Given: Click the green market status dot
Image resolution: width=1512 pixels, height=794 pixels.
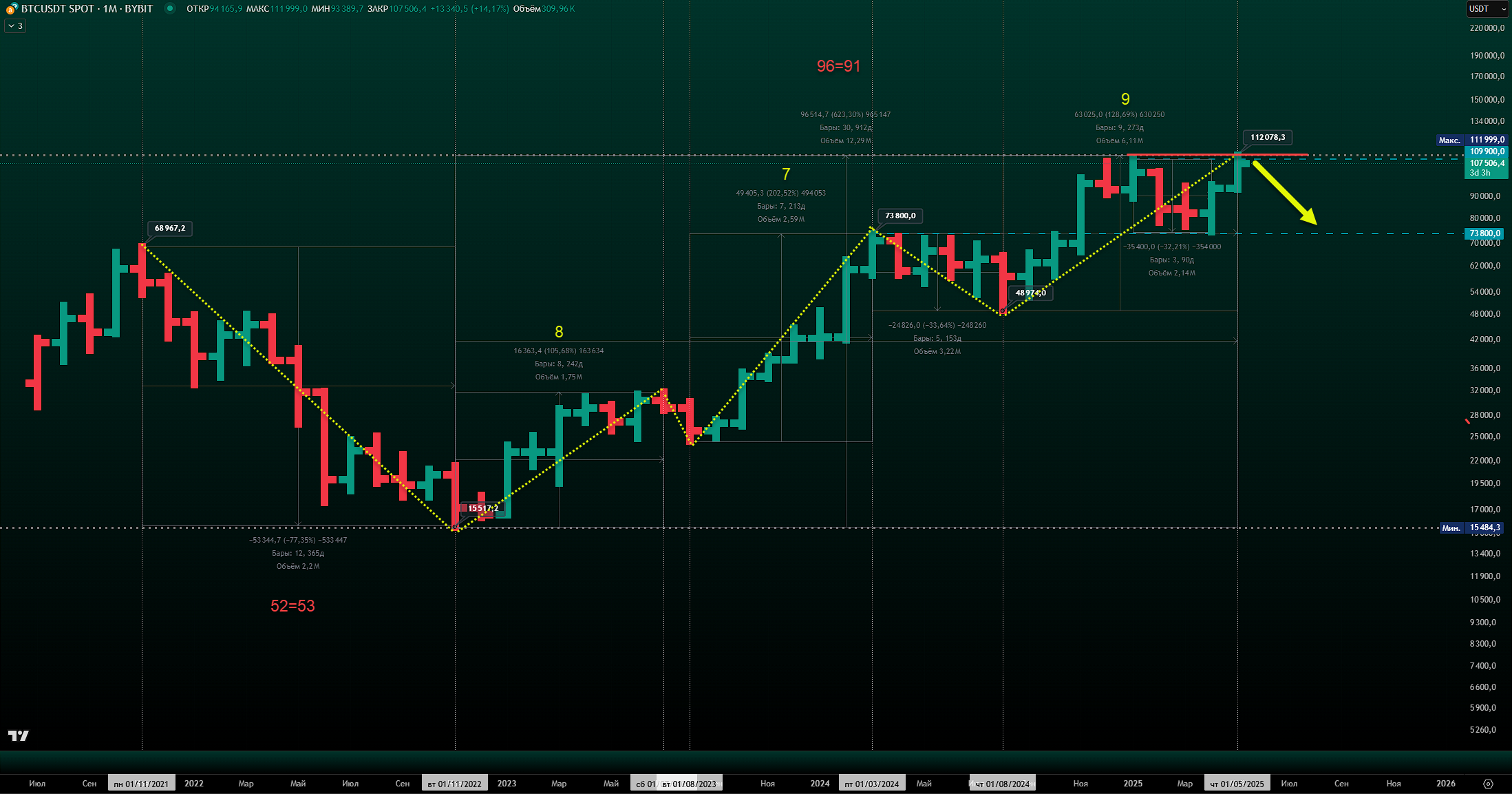Looking at the screenshot, I should pyautogui.click(x=171, y=9).
